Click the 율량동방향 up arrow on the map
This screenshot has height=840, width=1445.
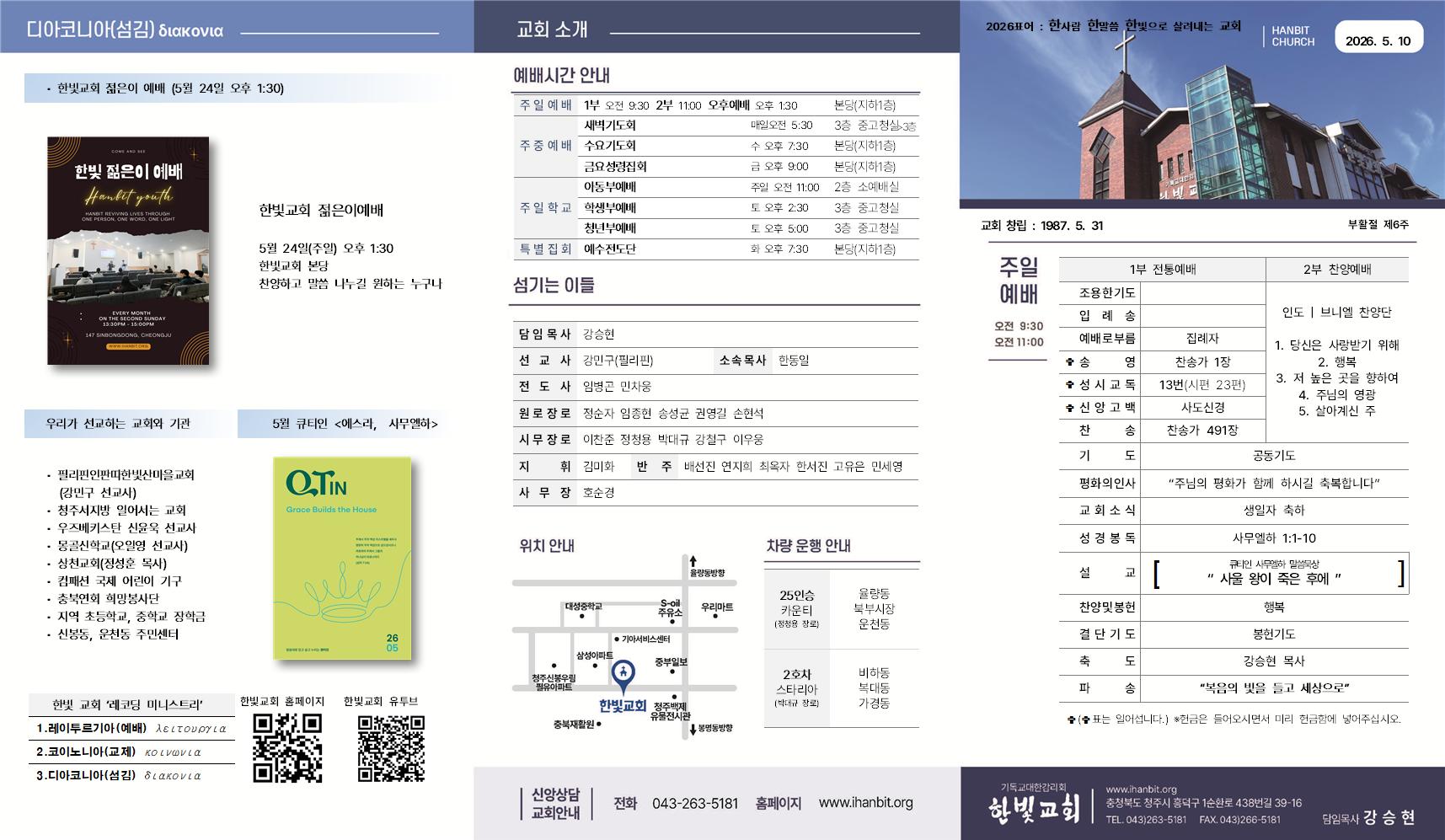[693, 560]
